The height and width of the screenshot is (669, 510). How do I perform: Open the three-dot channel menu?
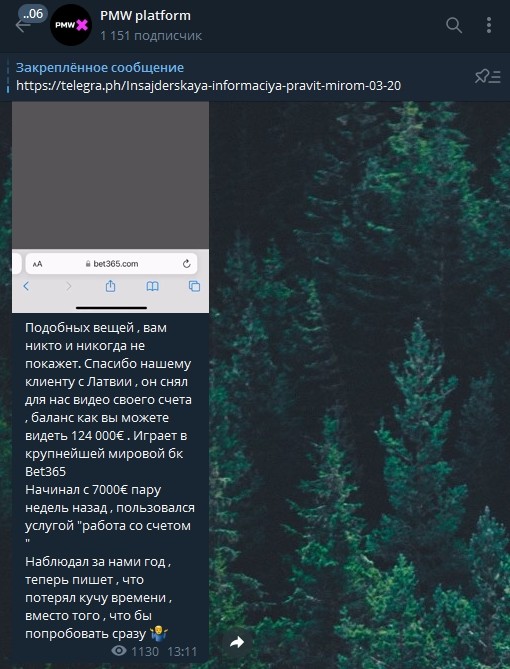(489, 25)
